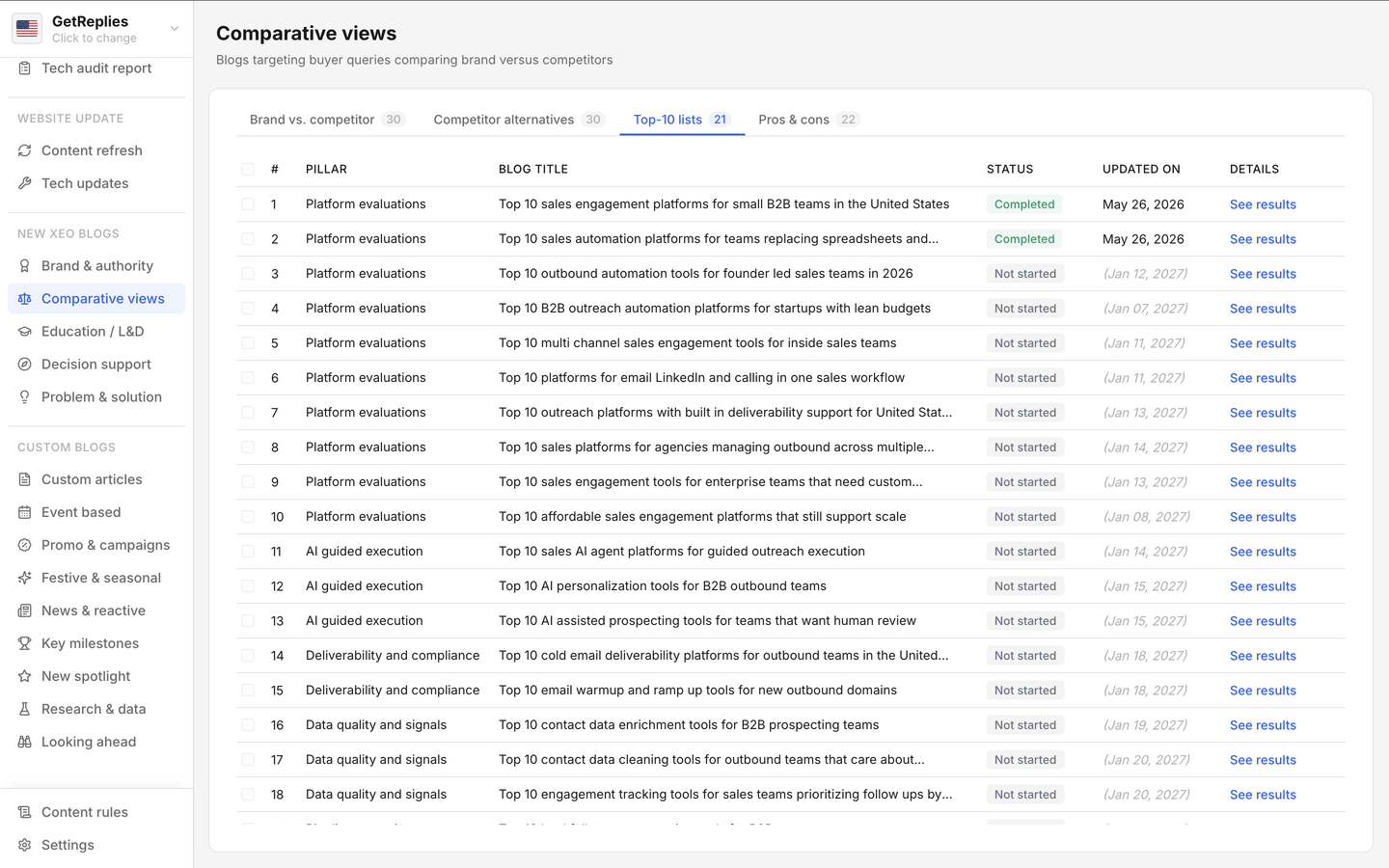Open the Competitor alternatives tab
Image resolution: width=1389 pixels, height=868 pixels.
(x=519, y=120)
